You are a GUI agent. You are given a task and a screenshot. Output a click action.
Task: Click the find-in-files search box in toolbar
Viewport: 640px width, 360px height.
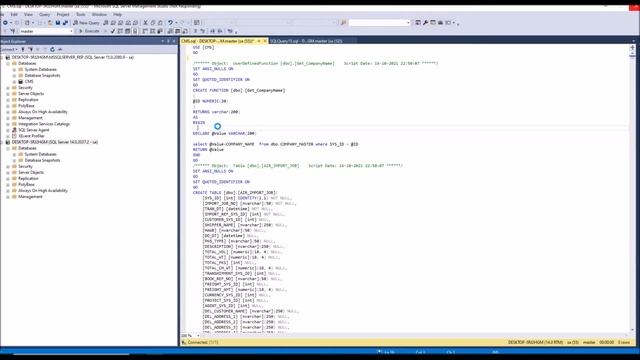[x=380, y=23]
